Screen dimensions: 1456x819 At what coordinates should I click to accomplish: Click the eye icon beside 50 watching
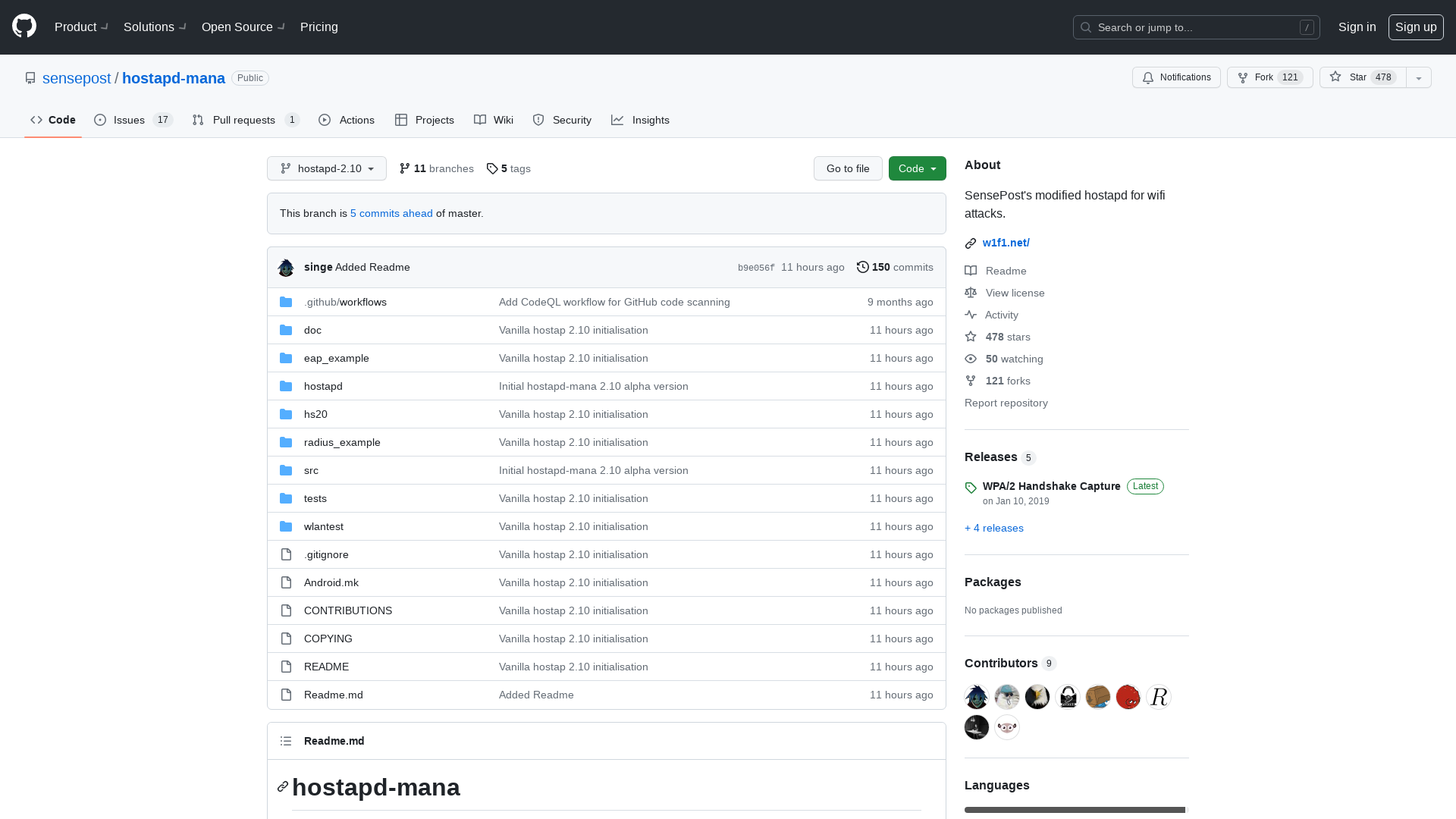(x=971, y=359)
